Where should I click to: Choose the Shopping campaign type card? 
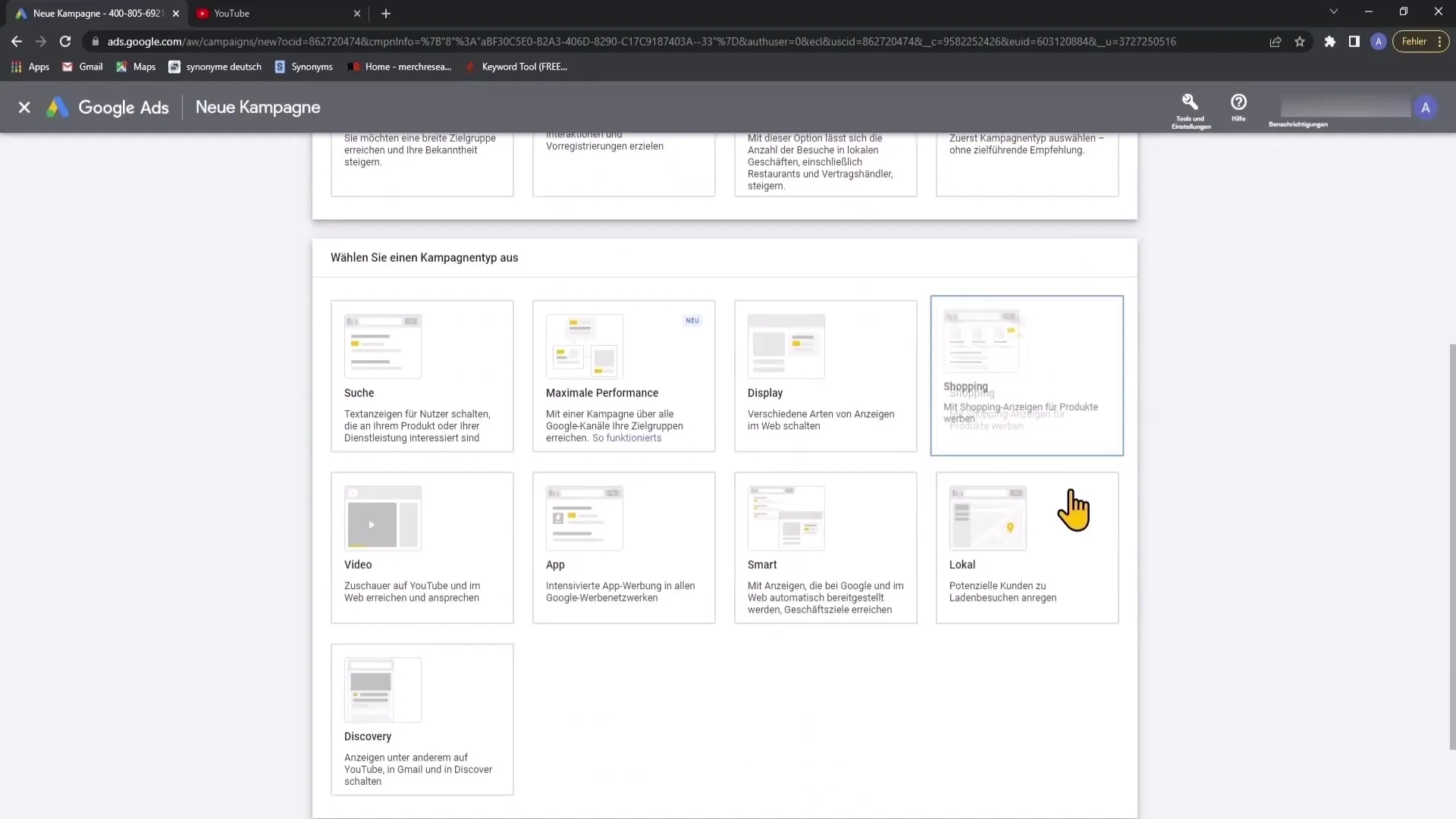point(1027,375)
